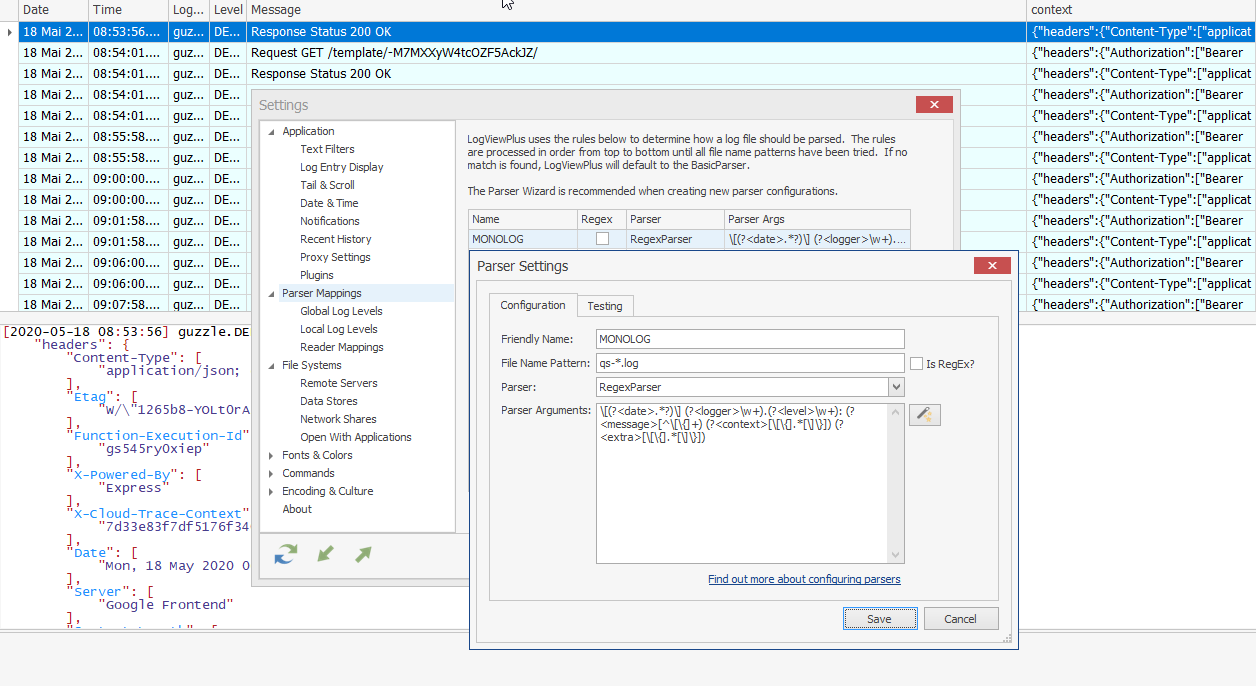1256x686 pixels.
Task: Select the Request GET /template/ log row
Action: pos(636,52)
